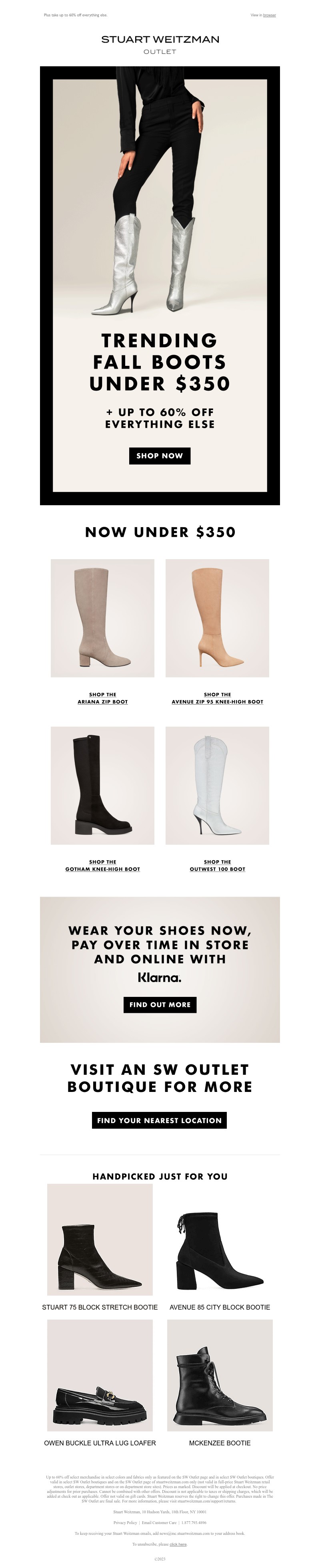The width and height of the screenshot is (320, 1568).
Task: Click the FIND OUT MORE button
Action: (160, 1004)
